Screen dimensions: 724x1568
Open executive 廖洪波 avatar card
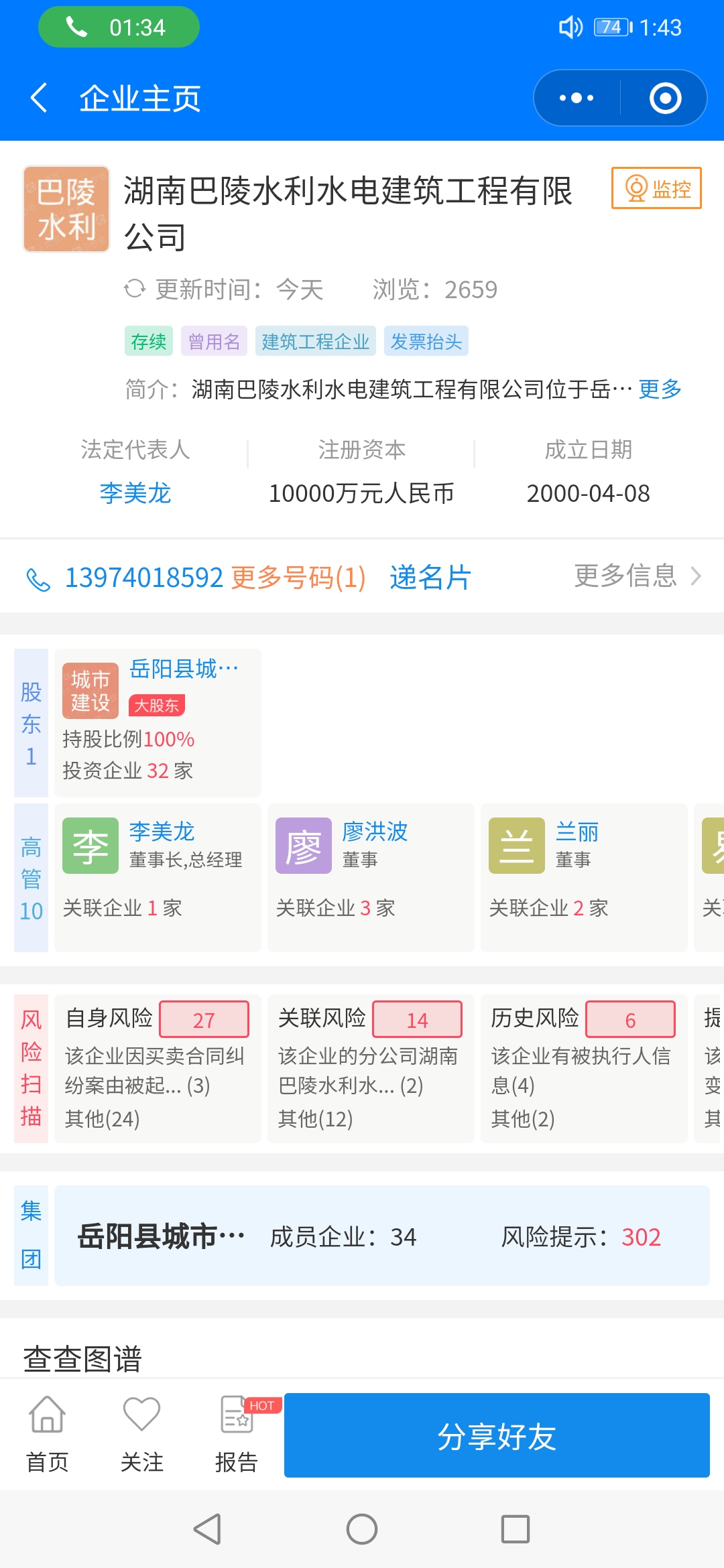click(x=304, y=846)
